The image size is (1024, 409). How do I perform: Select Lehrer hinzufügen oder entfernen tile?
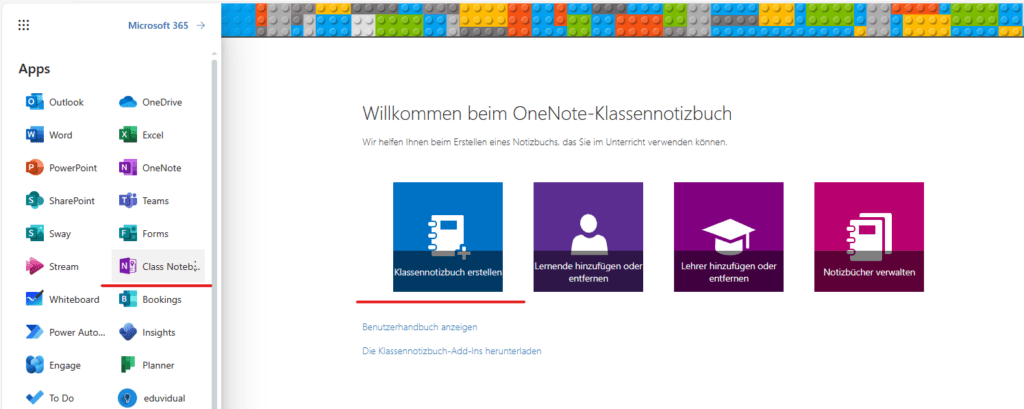click(729, 237)
